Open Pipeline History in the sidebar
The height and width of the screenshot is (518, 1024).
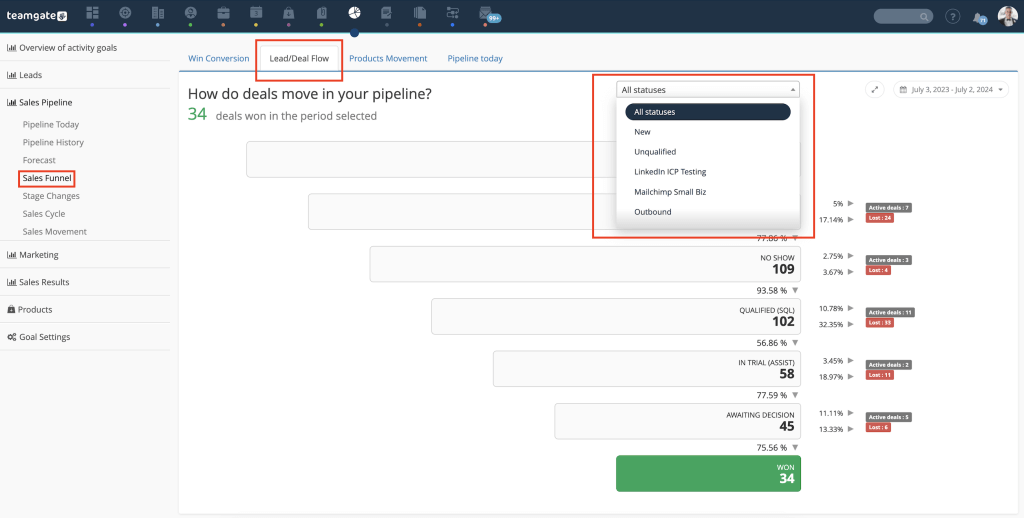point(53,143)
